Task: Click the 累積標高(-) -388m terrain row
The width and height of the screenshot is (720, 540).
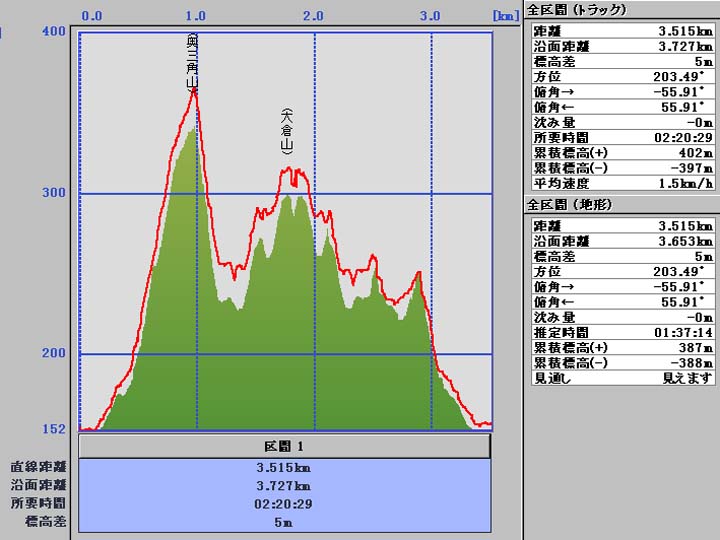Action: [621, 363]
